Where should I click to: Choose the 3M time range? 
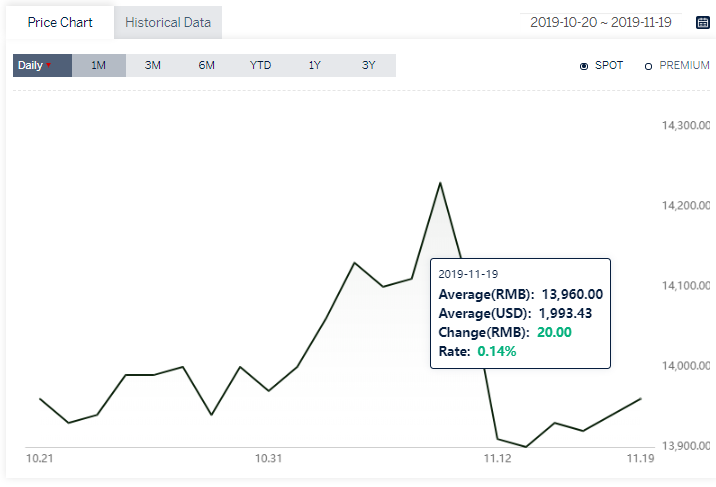click(153, 65)
